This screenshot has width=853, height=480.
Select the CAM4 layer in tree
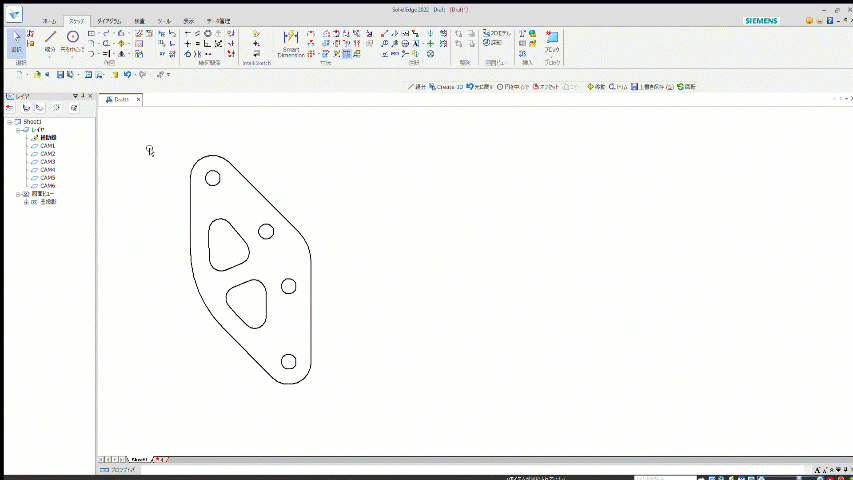[x=47, y=170]
